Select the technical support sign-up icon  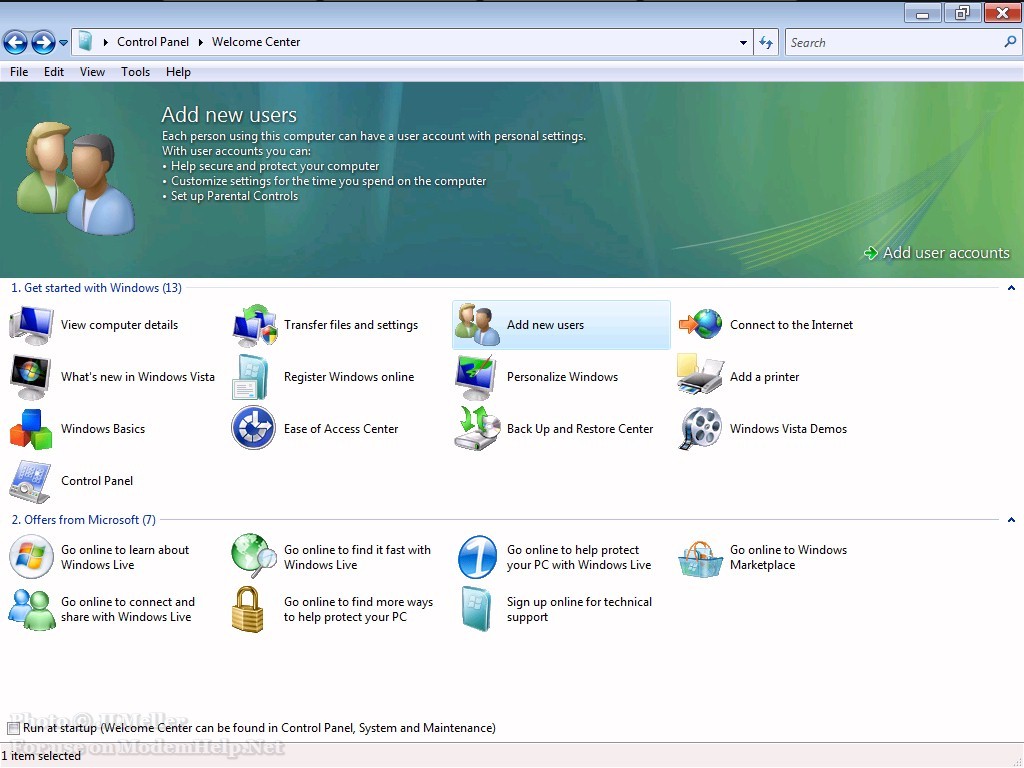click(476, 609)
